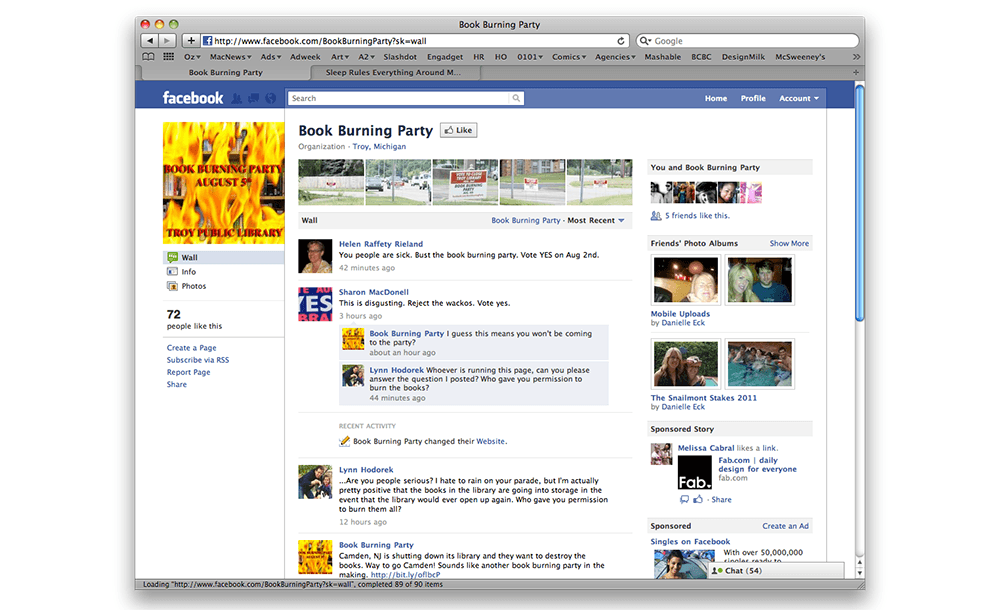This screenshot has width=1000, height=610.
Task: Click the Google magnifier icon in the browser search field
Action: coord(645,41)
